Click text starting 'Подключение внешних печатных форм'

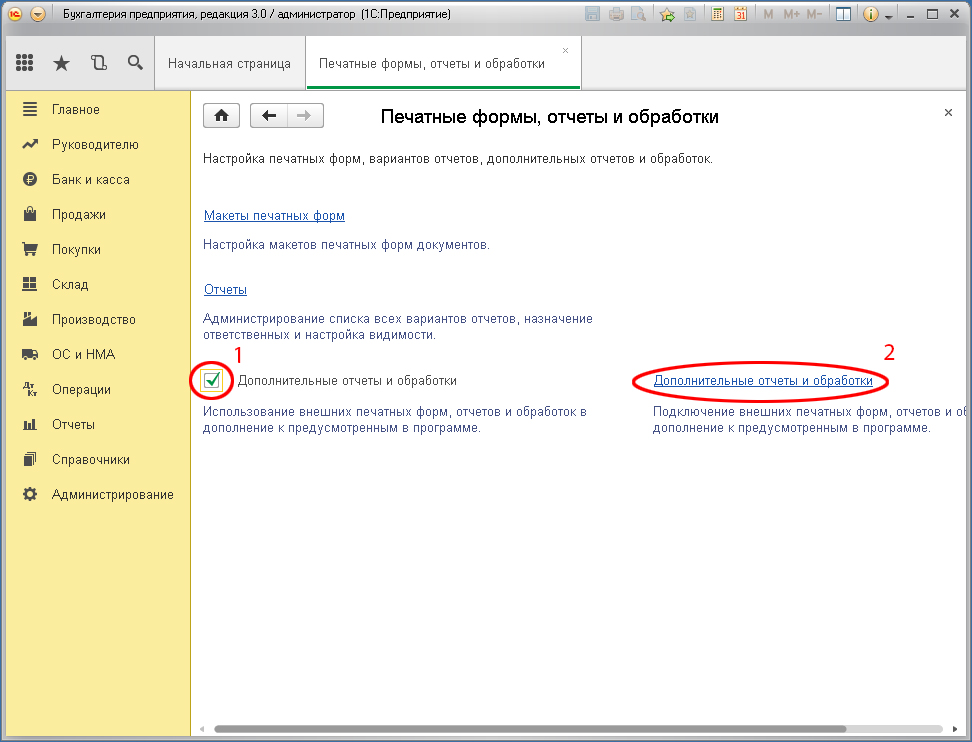809,420
